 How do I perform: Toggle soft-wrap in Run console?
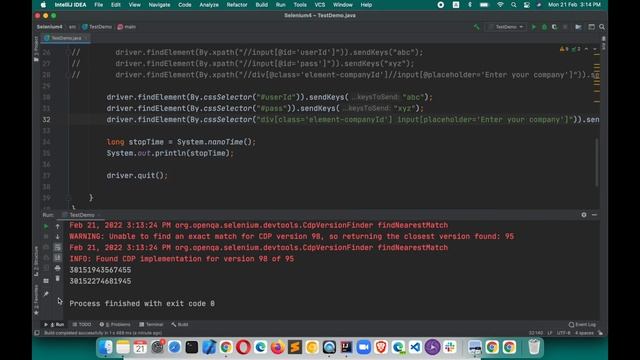click(x=58, y=247)
